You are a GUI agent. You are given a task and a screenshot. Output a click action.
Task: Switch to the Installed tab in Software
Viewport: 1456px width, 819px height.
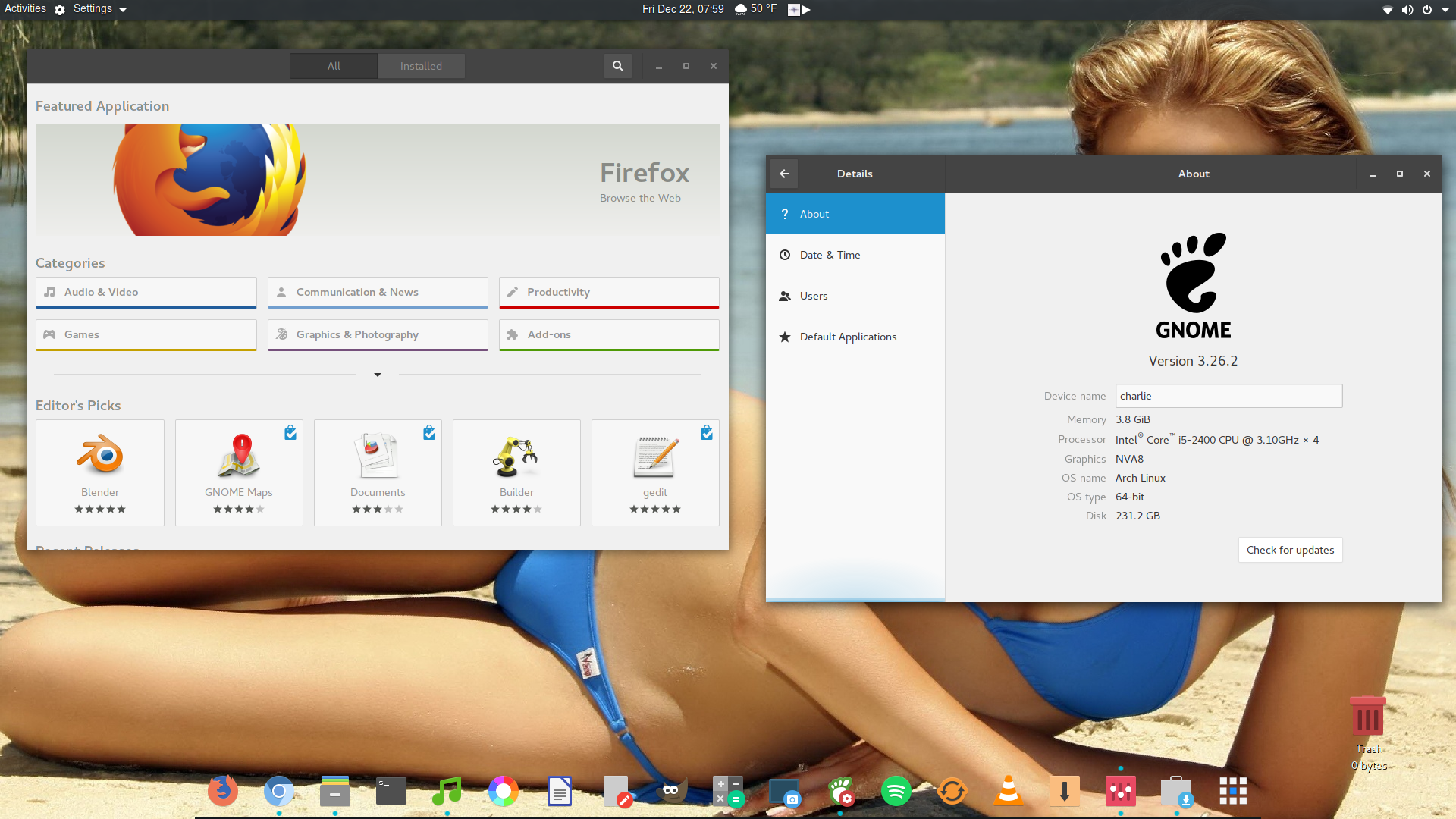[x=421, y=66]
